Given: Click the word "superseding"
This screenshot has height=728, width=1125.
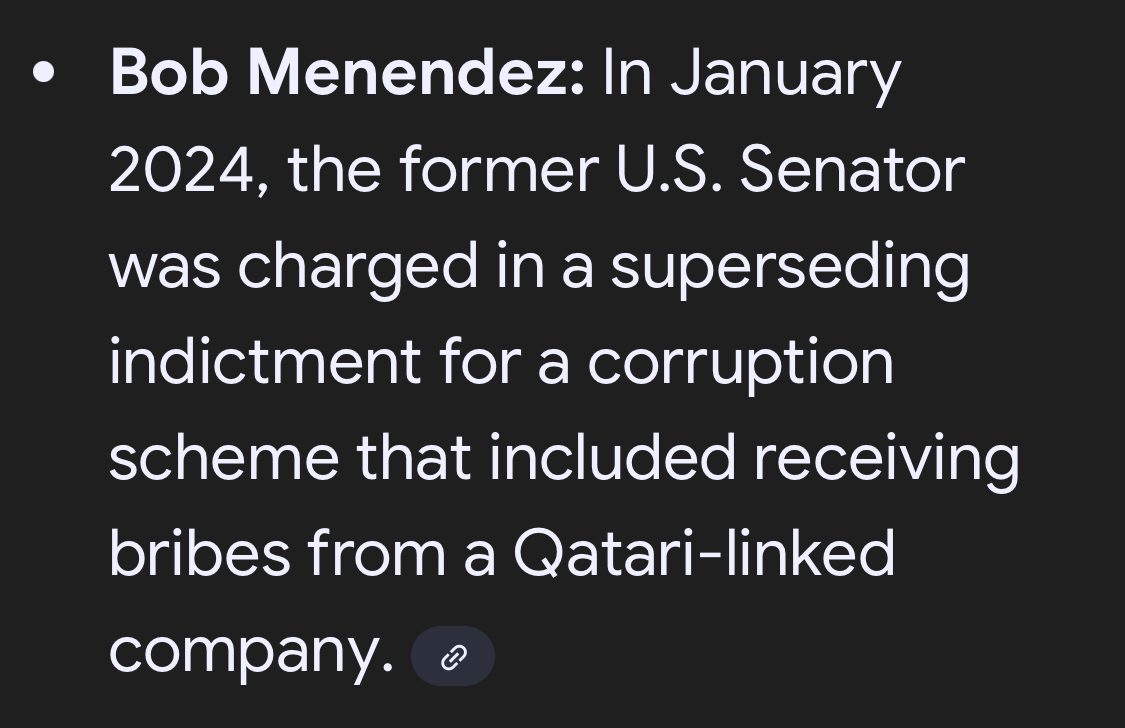Looking at the screenshot, I should (x=790, y=268).
